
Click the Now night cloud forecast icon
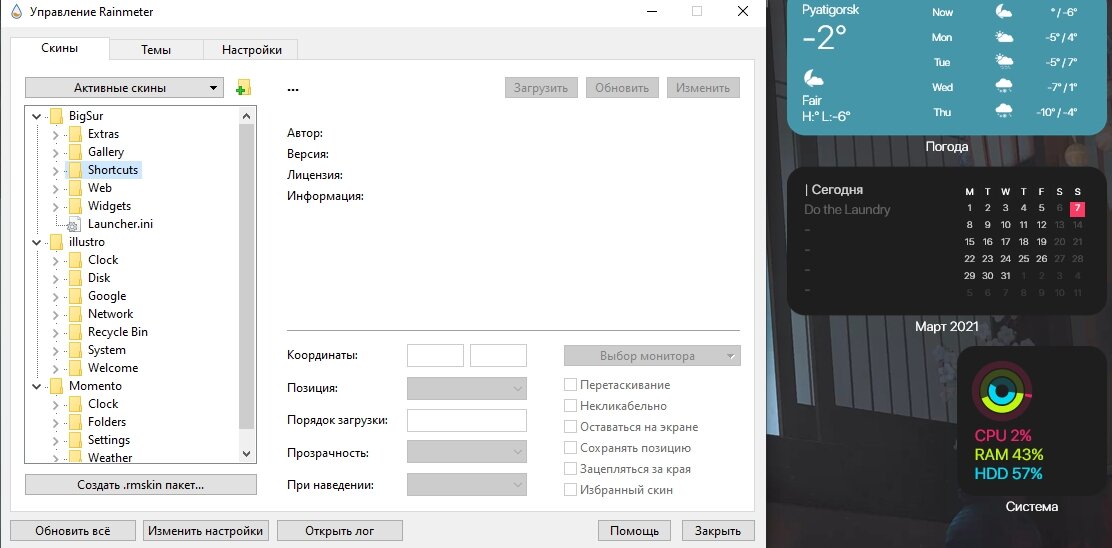[1003, 11]
